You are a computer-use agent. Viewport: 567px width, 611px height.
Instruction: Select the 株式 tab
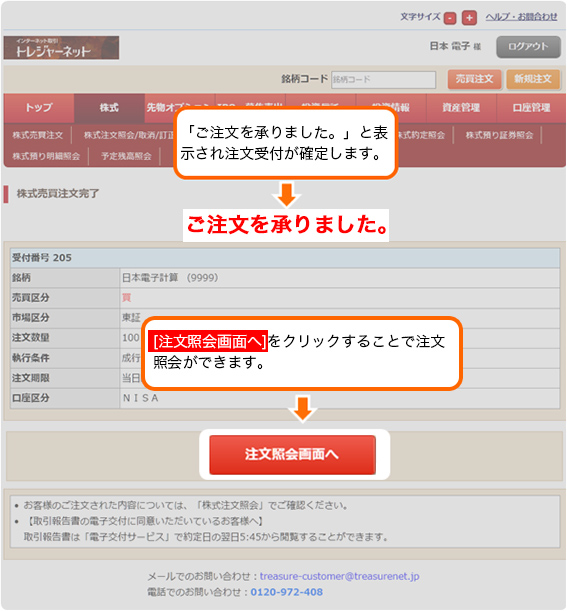109,108
